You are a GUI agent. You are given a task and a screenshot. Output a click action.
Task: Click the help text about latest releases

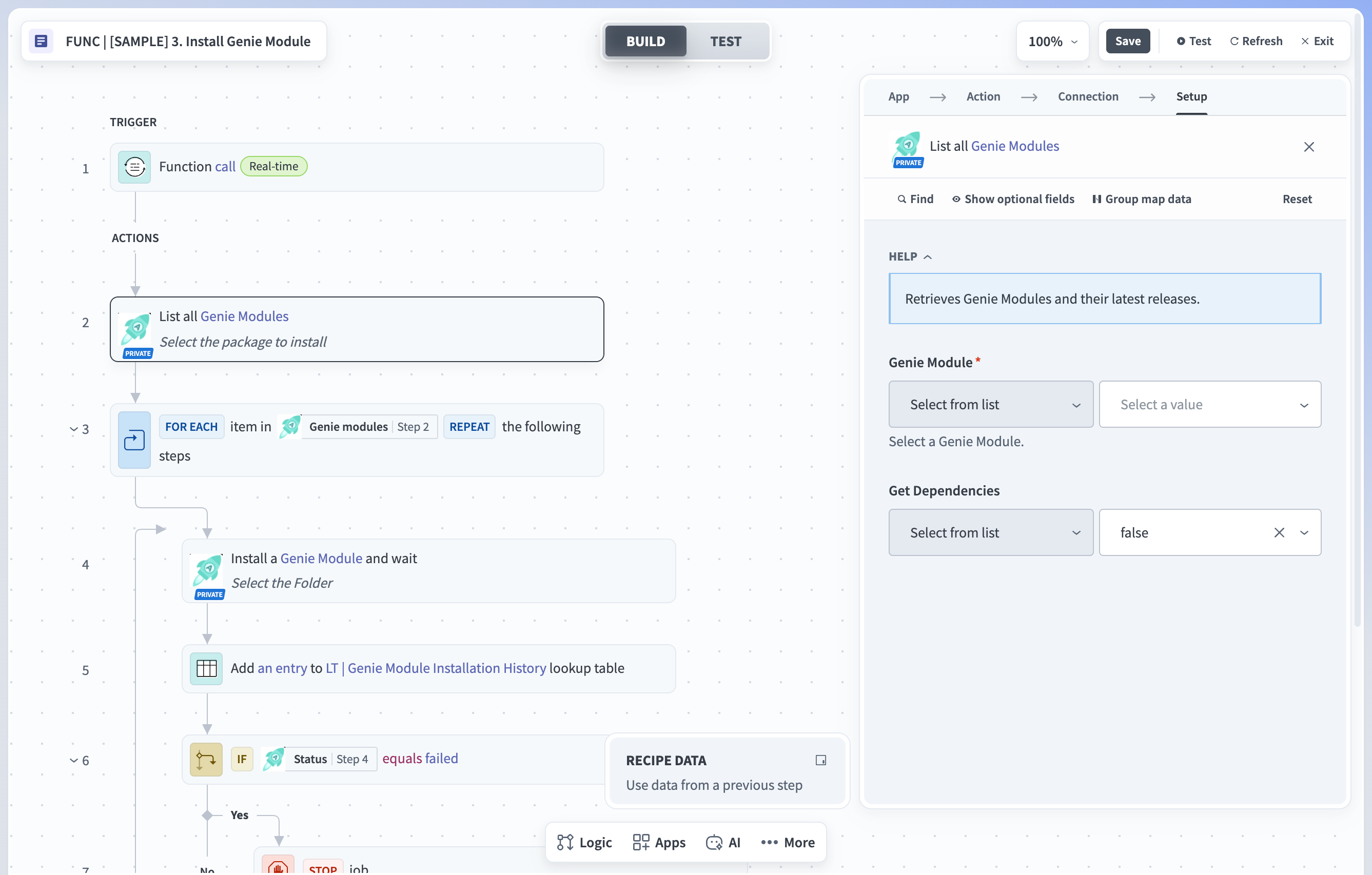1052,299
